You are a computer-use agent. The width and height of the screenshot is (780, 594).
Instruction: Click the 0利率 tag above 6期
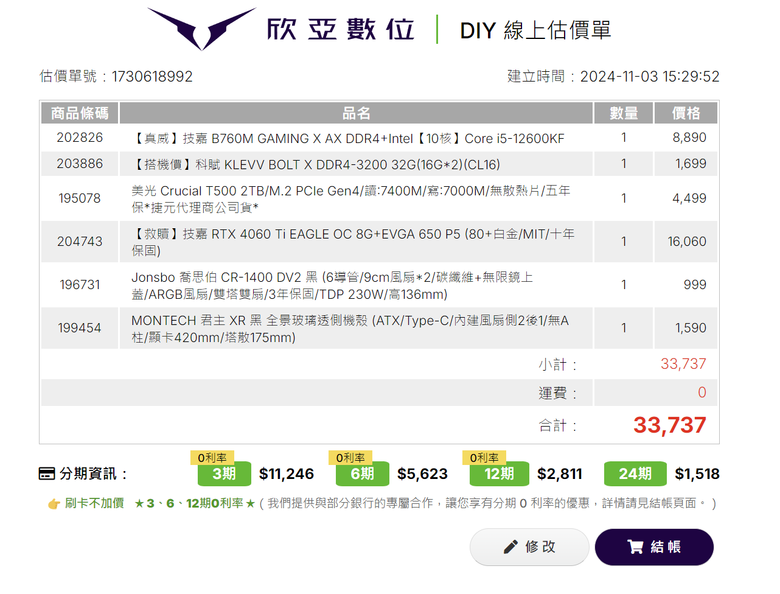[350, 457]
